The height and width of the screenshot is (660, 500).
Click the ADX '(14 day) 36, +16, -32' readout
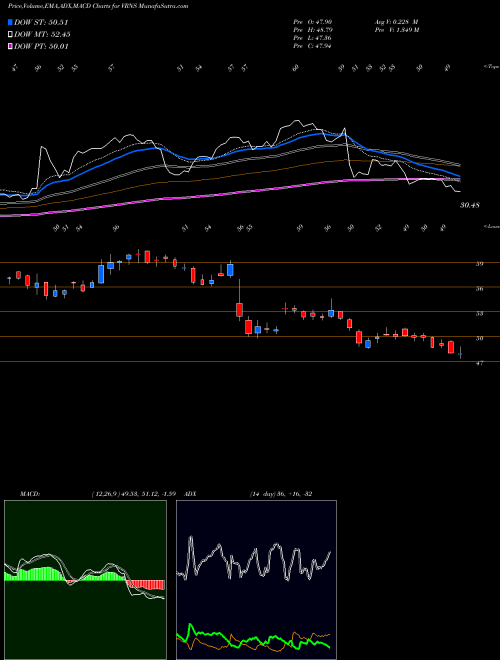pyautogui.click(x=280, y=494)
